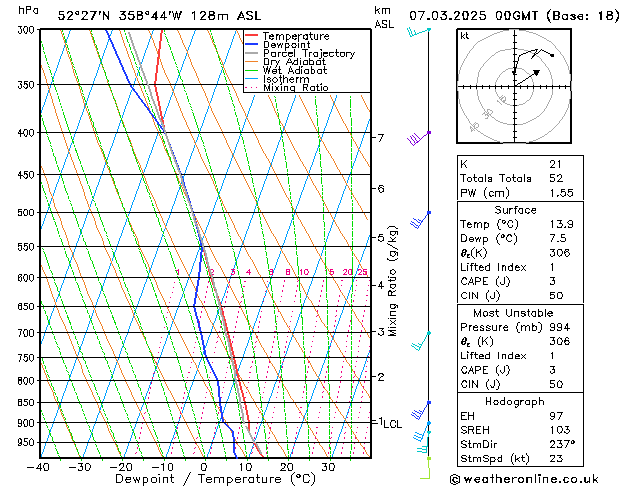Click the StmDir value 237°
Screen dimensions: 629x486
pos(562,444)
